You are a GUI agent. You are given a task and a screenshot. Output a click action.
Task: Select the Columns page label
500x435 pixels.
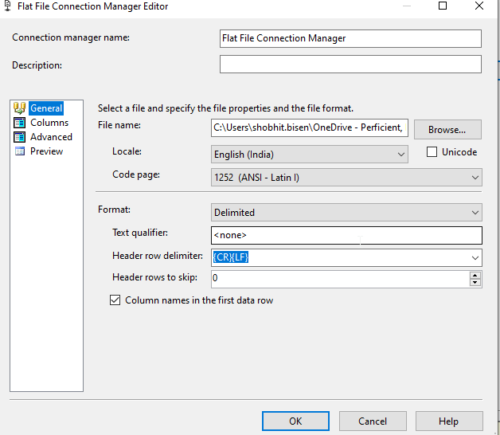[x=49, y=123]
